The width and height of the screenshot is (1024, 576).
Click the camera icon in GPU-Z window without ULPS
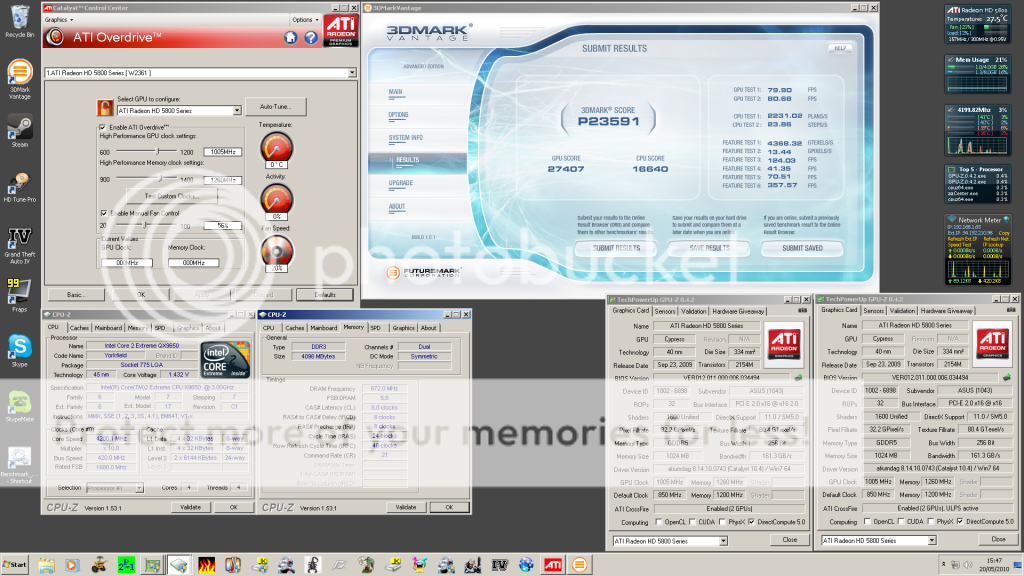pos(803,311)
